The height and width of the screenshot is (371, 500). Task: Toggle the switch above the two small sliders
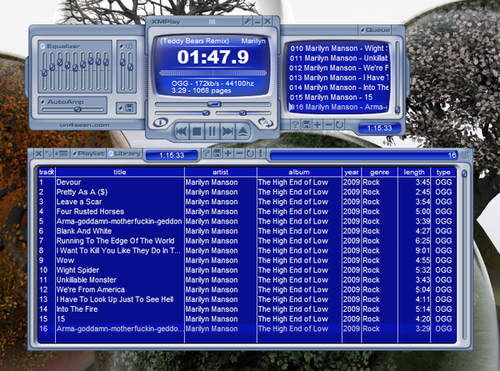tap(122, 46)
